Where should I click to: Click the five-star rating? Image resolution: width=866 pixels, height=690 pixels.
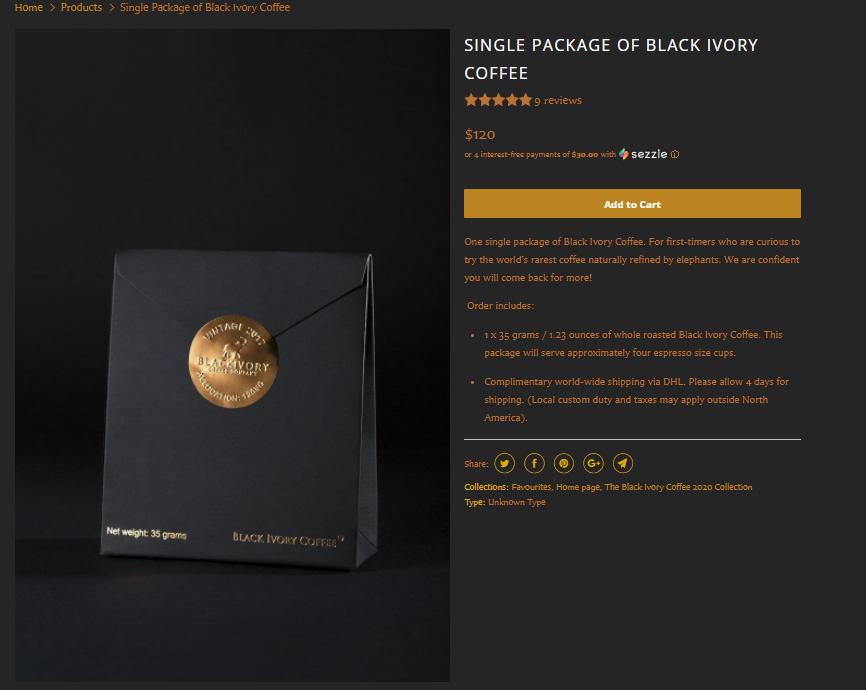(498, 100)
